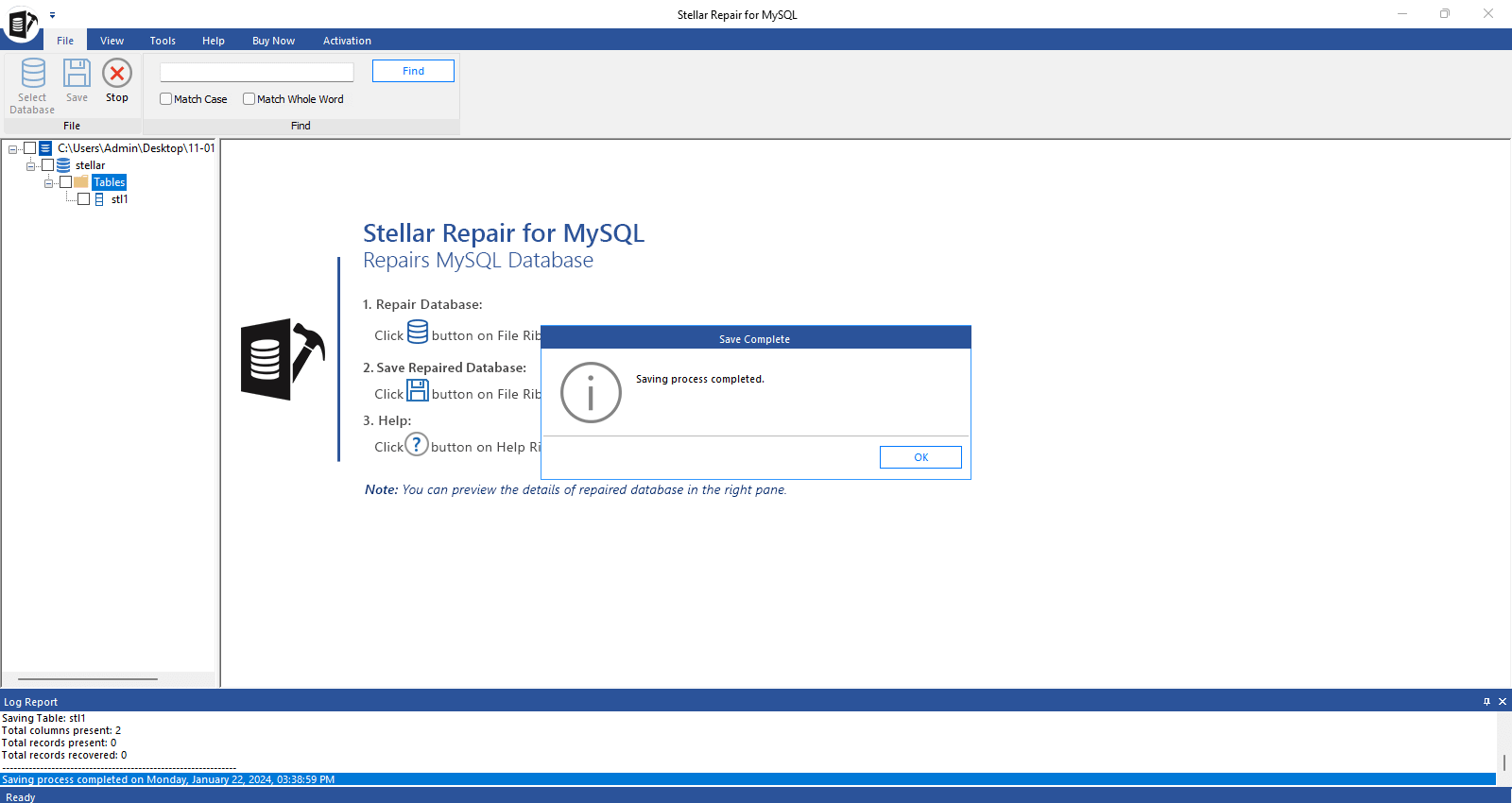Close the Log Report panel
The image size is (1512, 803).
[x=1503, y=701]
